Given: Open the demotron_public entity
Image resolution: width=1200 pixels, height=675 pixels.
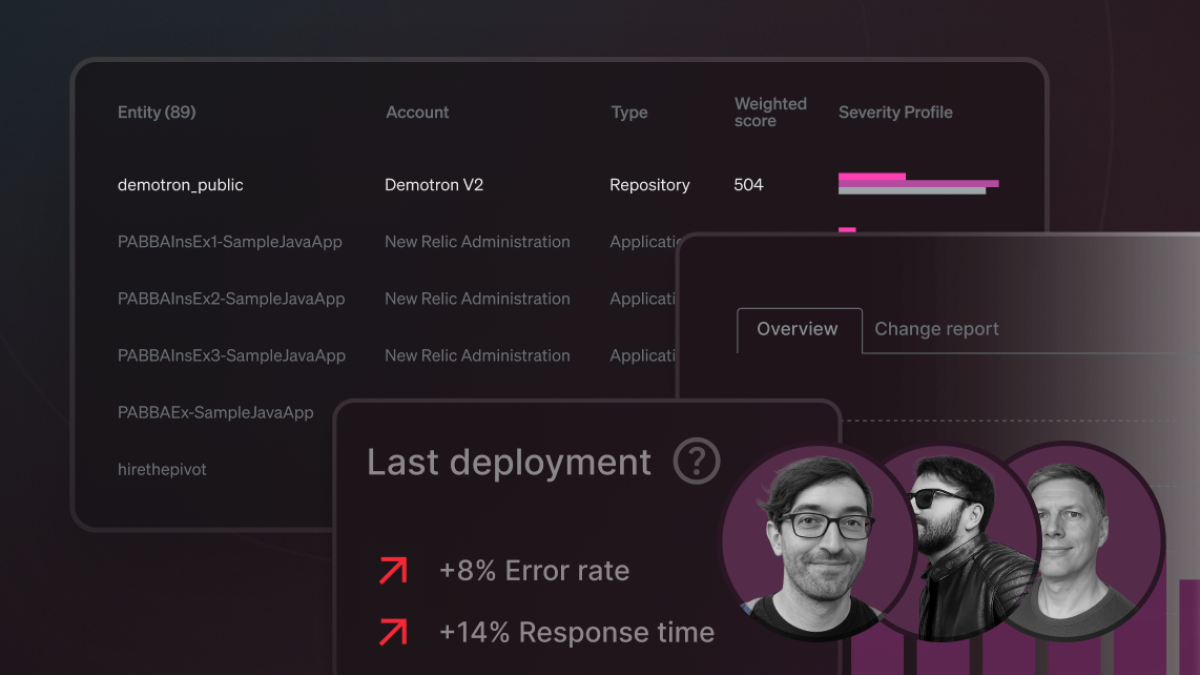Looking at the screenshot, I should pyautogui.click(x=180, y=185).
